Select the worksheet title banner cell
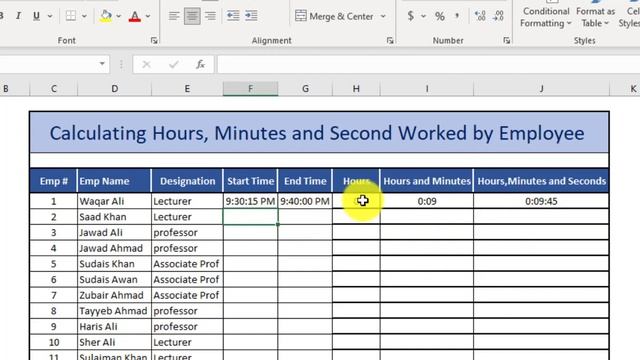The image size is (640, 360). click(319, 133)
